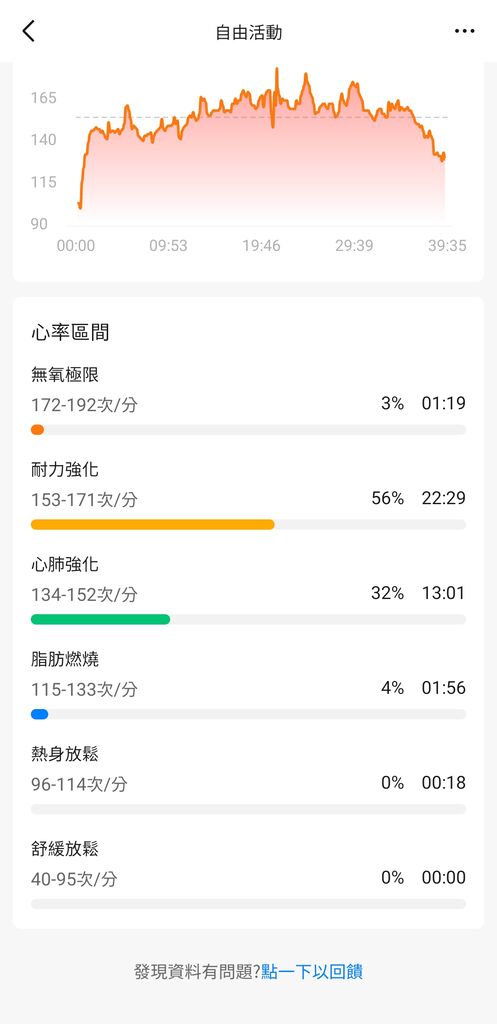This screenshot has width=497, height=1024.
Task: Select the orange 無氧極限 progress bar
Action: 248,430
